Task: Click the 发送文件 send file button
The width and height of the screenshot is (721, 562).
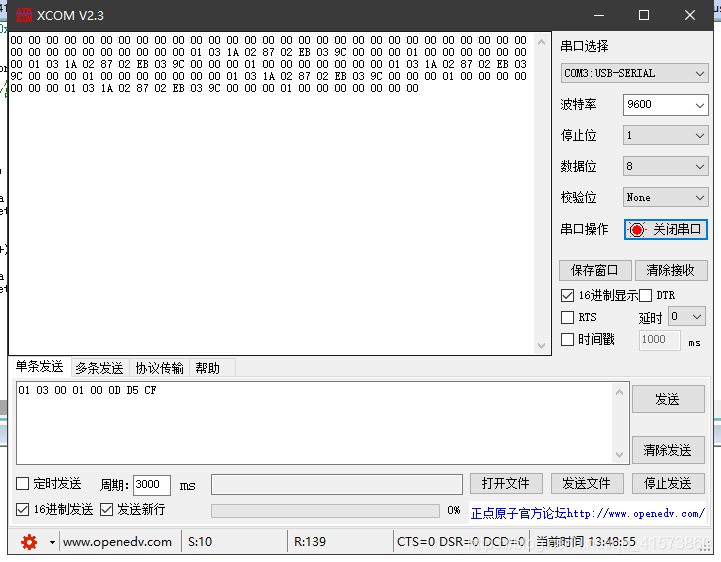Action: click(x=587, y=483)
